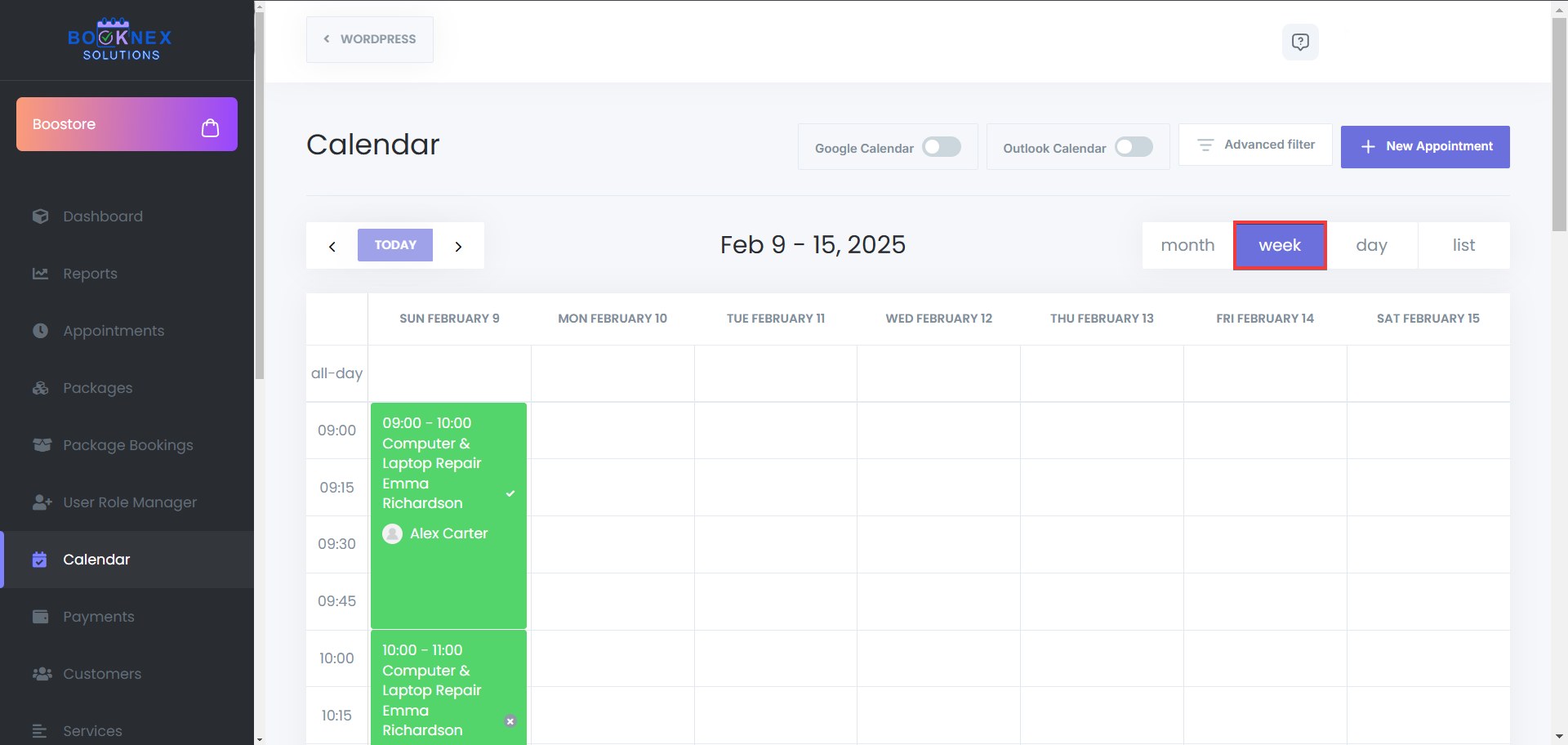Click the help chat question icon
1568x745 pixels.
point(1300,42)
